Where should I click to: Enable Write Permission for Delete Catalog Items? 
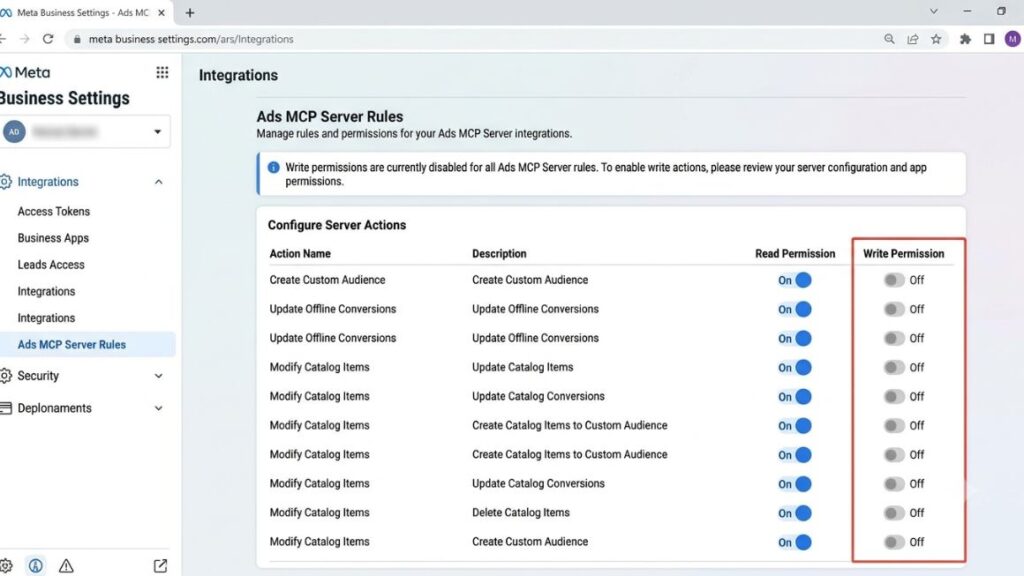pyautogui.click(x=894, y=513)
